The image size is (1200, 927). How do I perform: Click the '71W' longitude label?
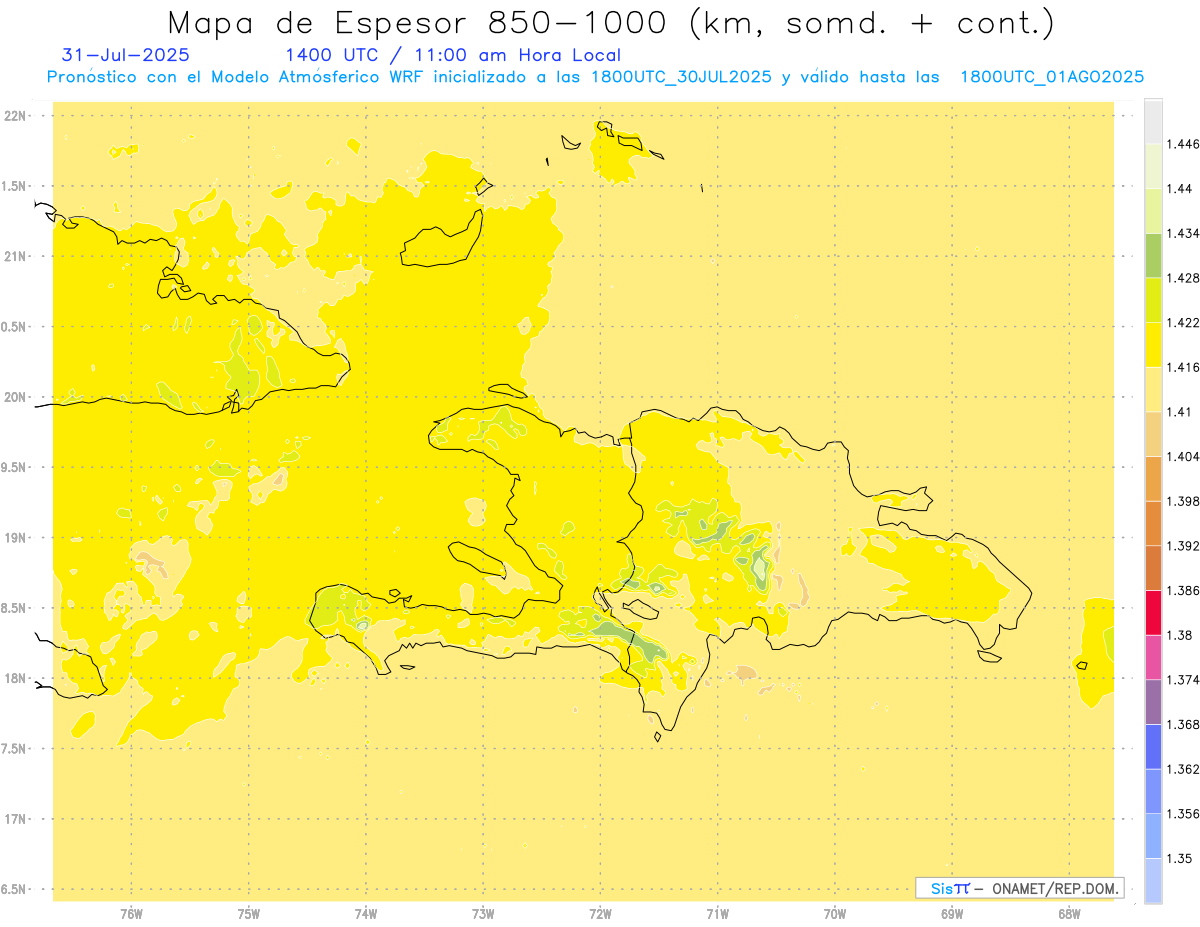(x=717, y=914)
